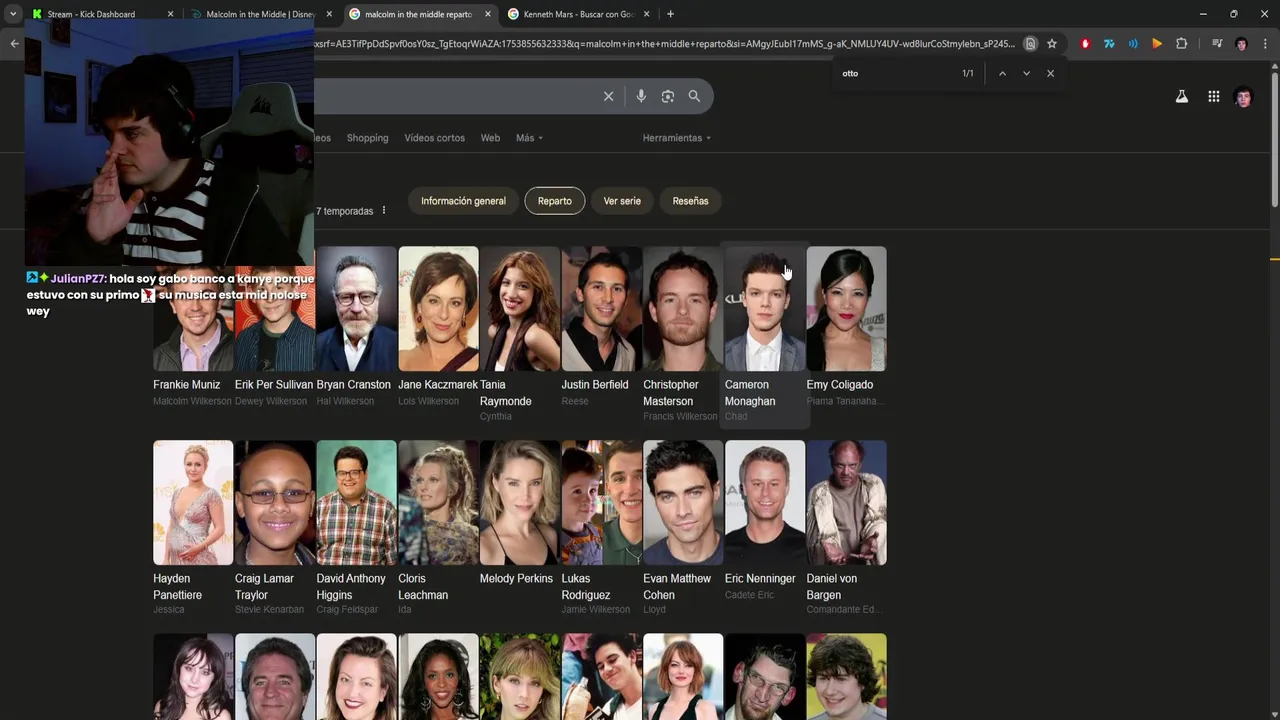Click the browser address bar URL
The width and height of the screenshot is (1280, 720).
click(x=665, y=44)
